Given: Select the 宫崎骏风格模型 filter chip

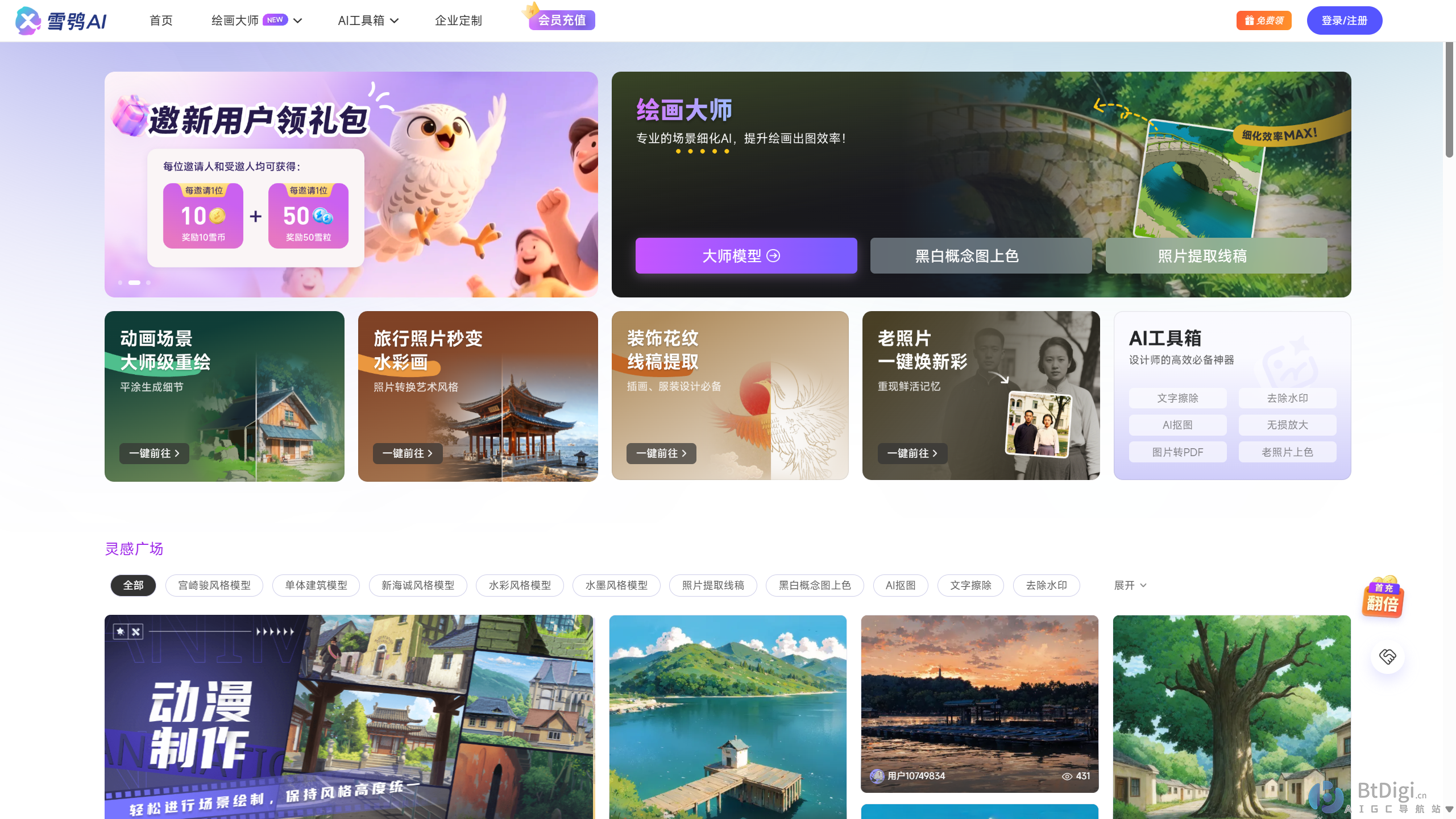Looking at the screenshot, I should pos(214,585).
